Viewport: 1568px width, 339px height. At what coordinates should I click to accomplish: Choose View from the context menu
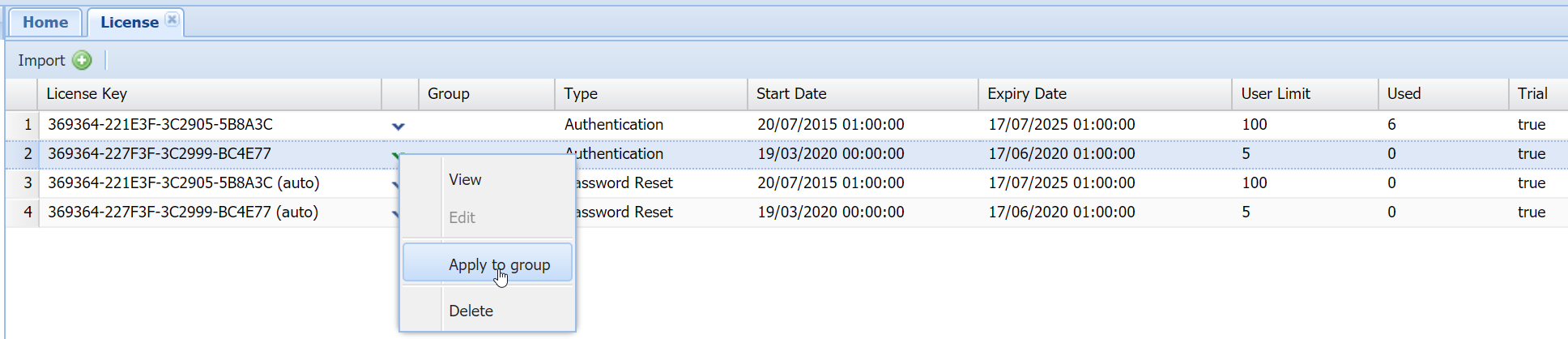[x=465, y=180]
